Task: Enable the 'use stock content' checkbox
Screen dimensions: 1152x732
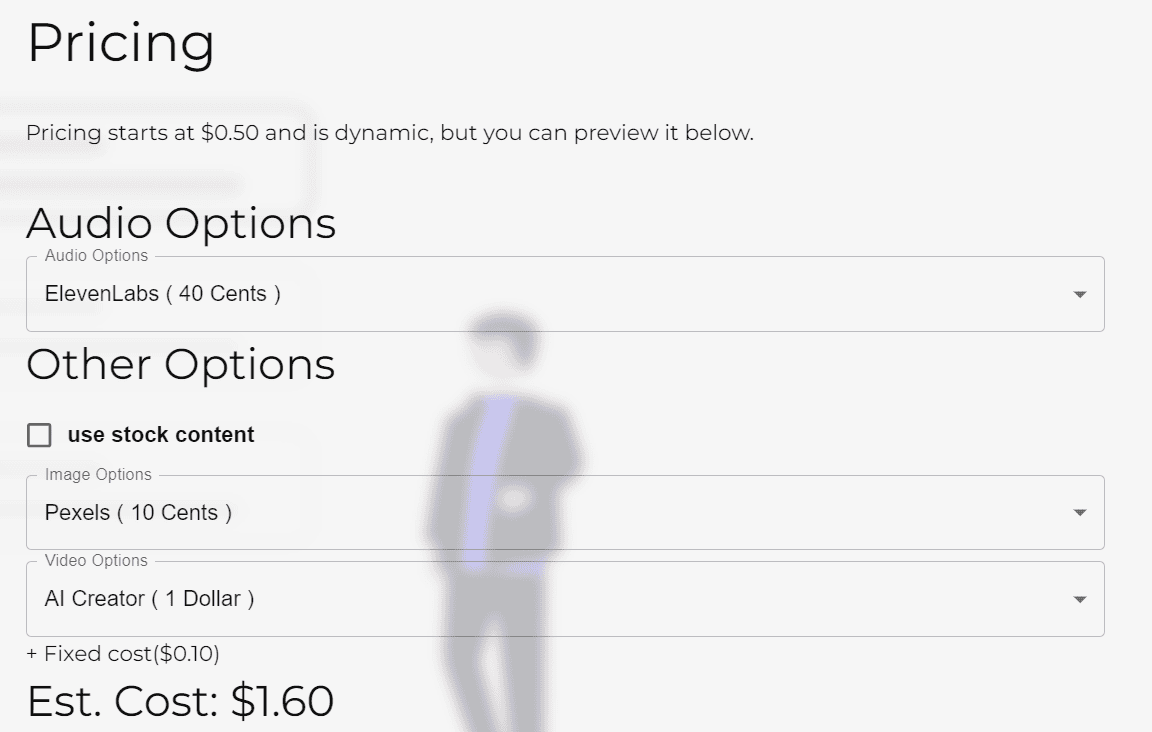Action: [39, 434]
